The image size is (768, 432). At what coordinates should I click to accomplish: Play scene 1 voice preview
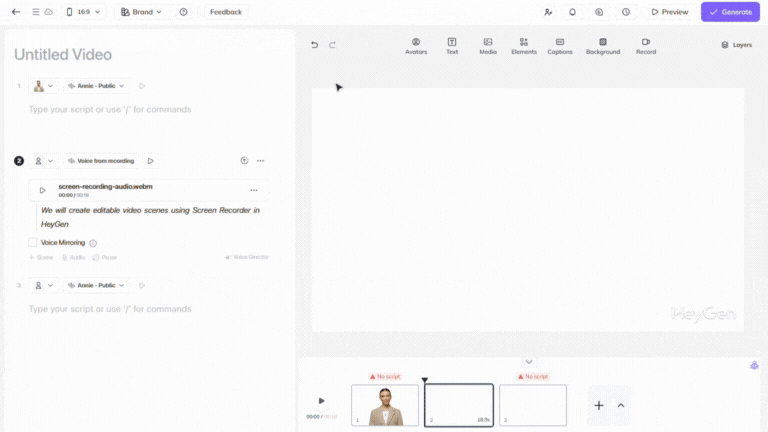[x=142, y=86]
